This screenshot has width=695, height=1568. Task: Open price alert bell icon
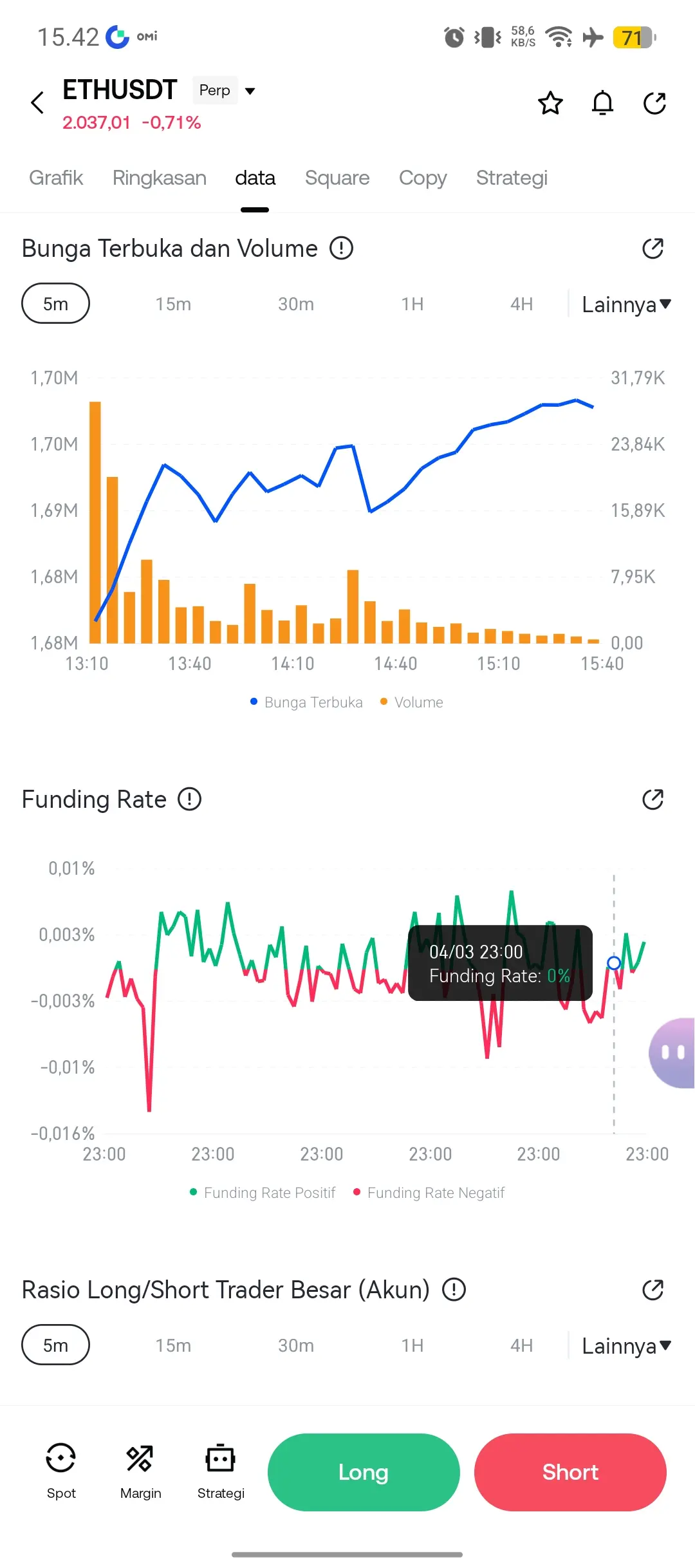[602, 103]
